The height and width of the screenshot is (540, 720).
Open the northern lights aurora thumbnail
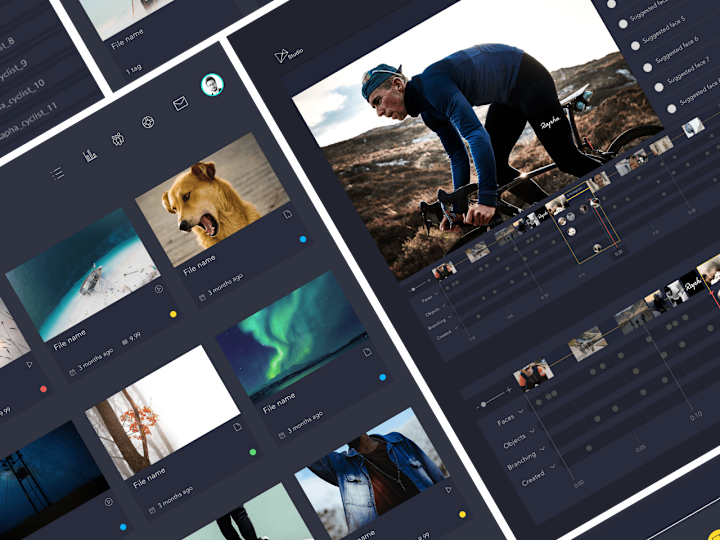tap(292, 337)
